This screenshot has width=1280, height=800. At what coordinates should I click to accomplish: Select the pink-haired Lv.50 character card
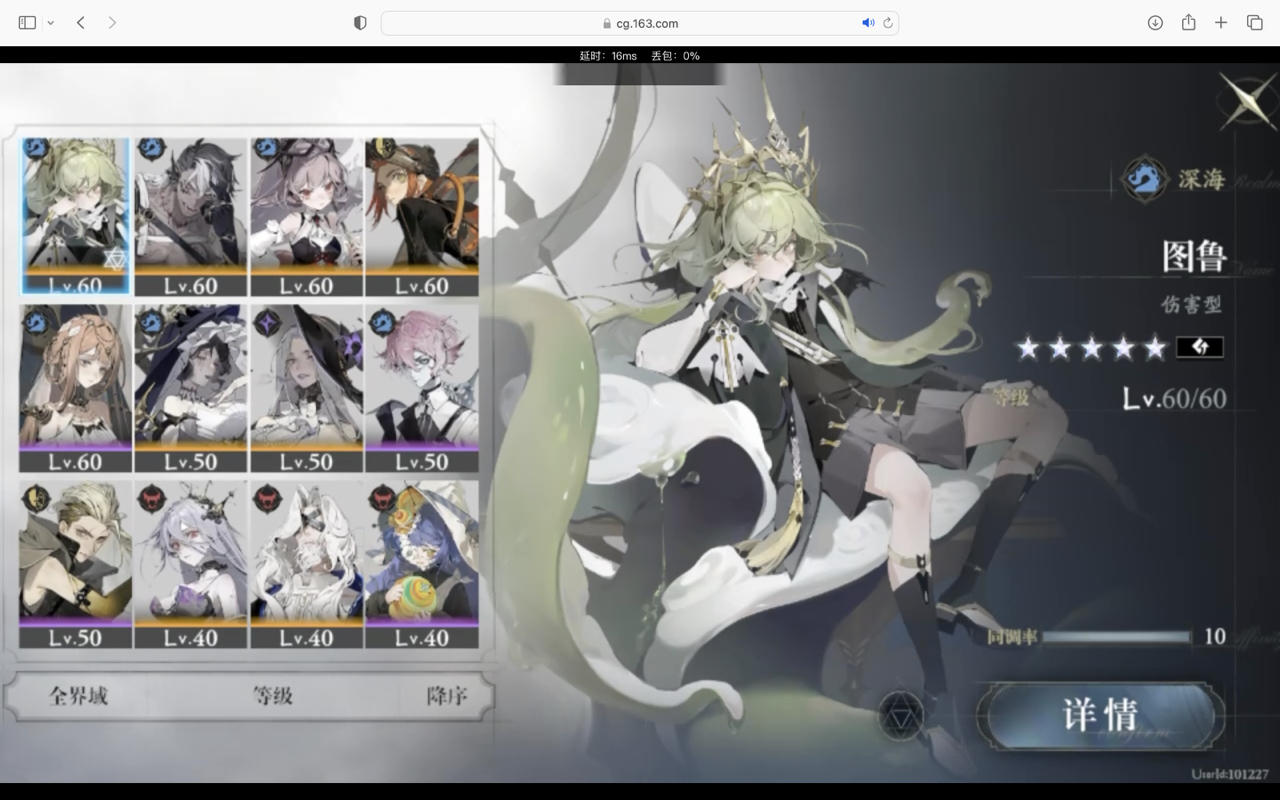pos(421,389)
